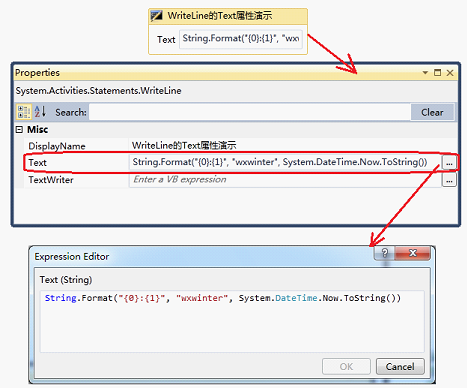Click the Cancel button in Expression Editor
467x388 pixels.
(400, 366)
